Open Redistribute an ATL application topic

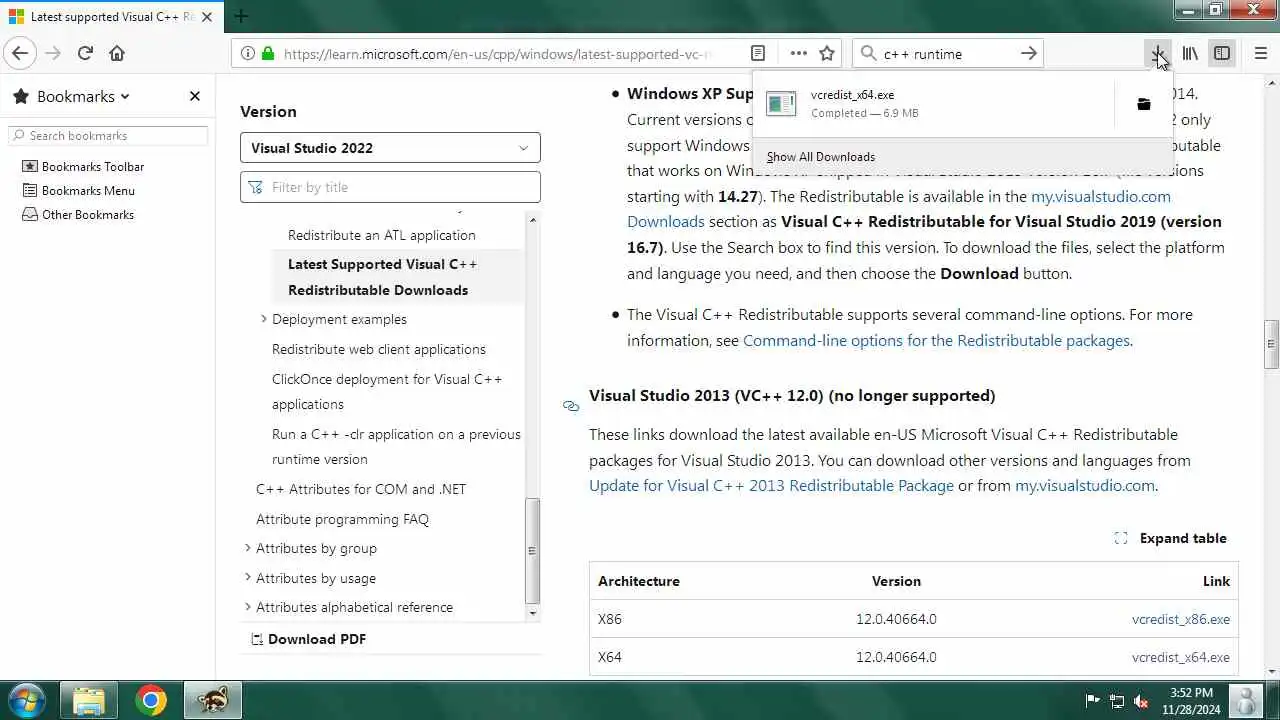pos(382,235)
